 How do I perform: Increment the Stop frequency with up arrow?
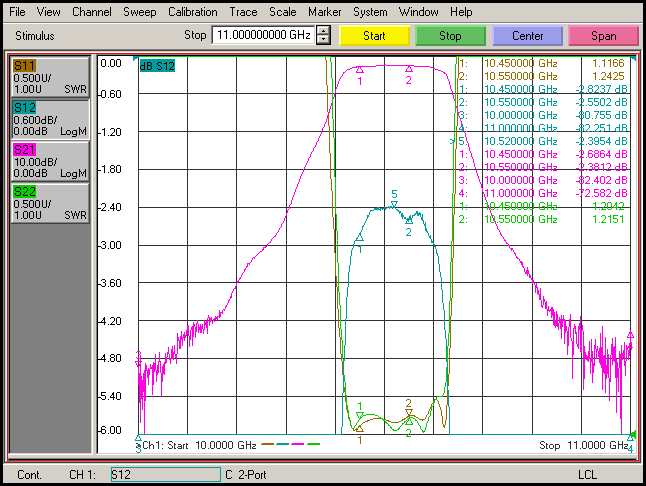click(323, 31)
